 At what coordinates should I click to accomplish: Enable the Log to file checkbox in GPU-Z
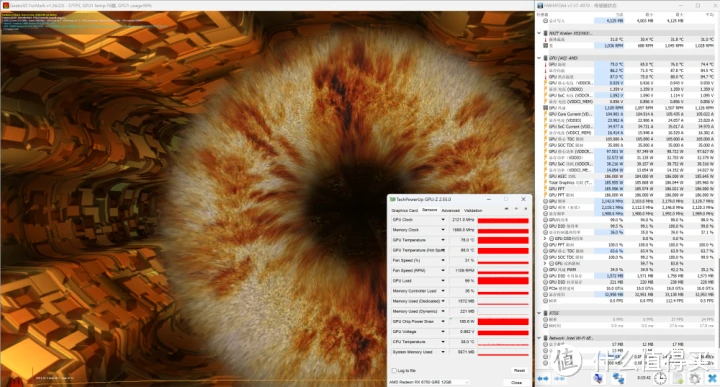(394, 370)
